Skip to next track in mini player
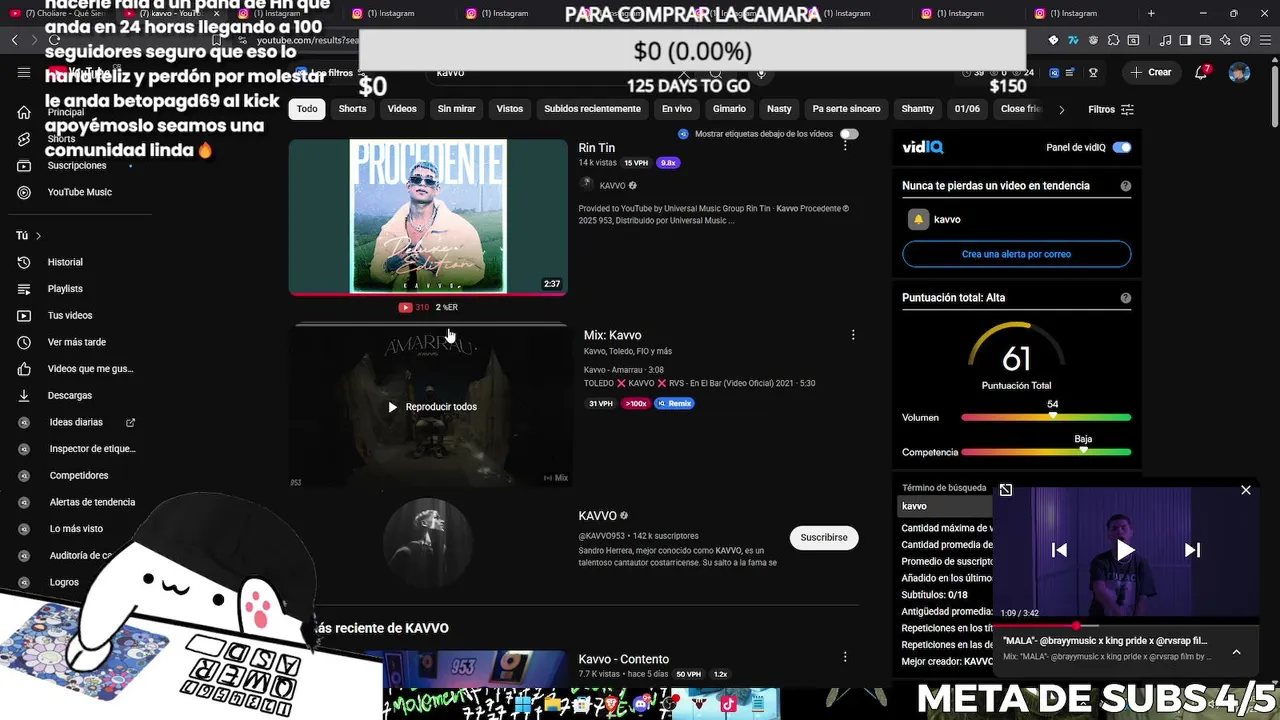1280x720 pixels. 1192,550
